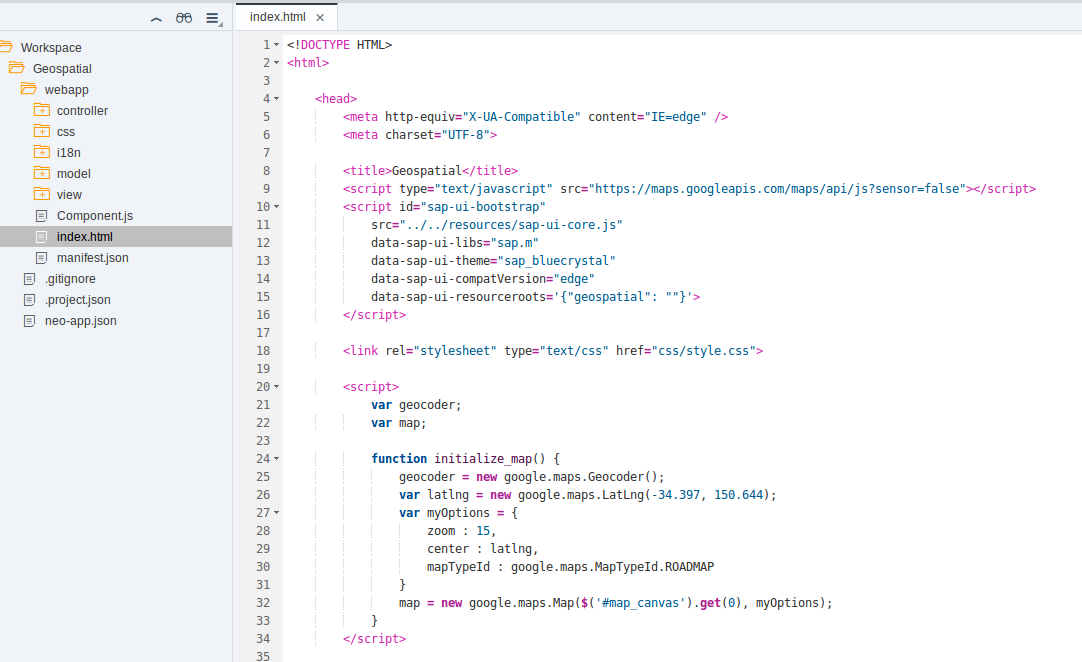Click the latitude value -34.397

click(x=676, y=495)
